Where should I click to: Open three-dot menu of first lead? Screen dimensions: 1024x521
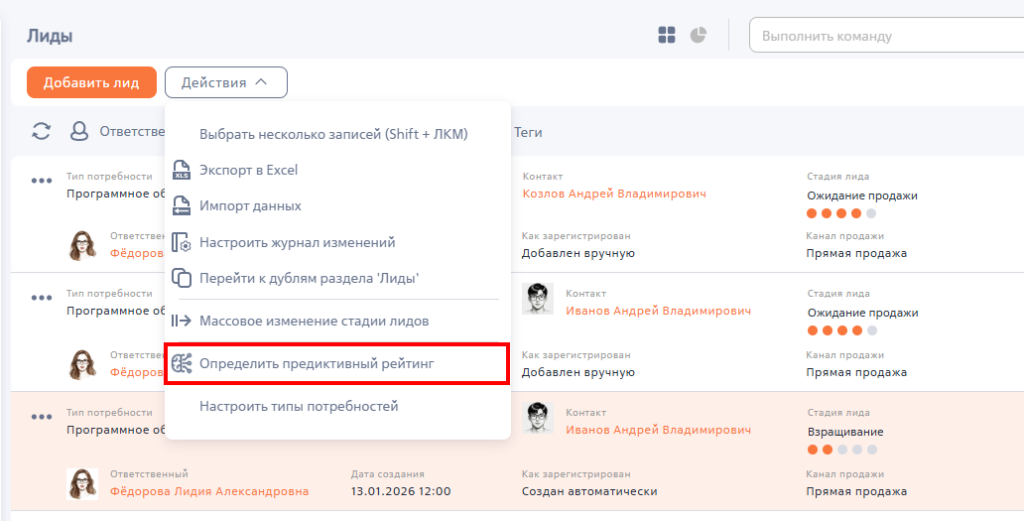point(42,181)
